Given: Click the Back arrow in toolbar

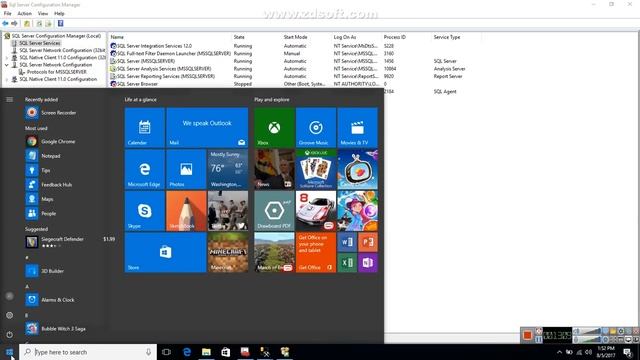Looking at the screenshot, I should click(x=5, y=24).
